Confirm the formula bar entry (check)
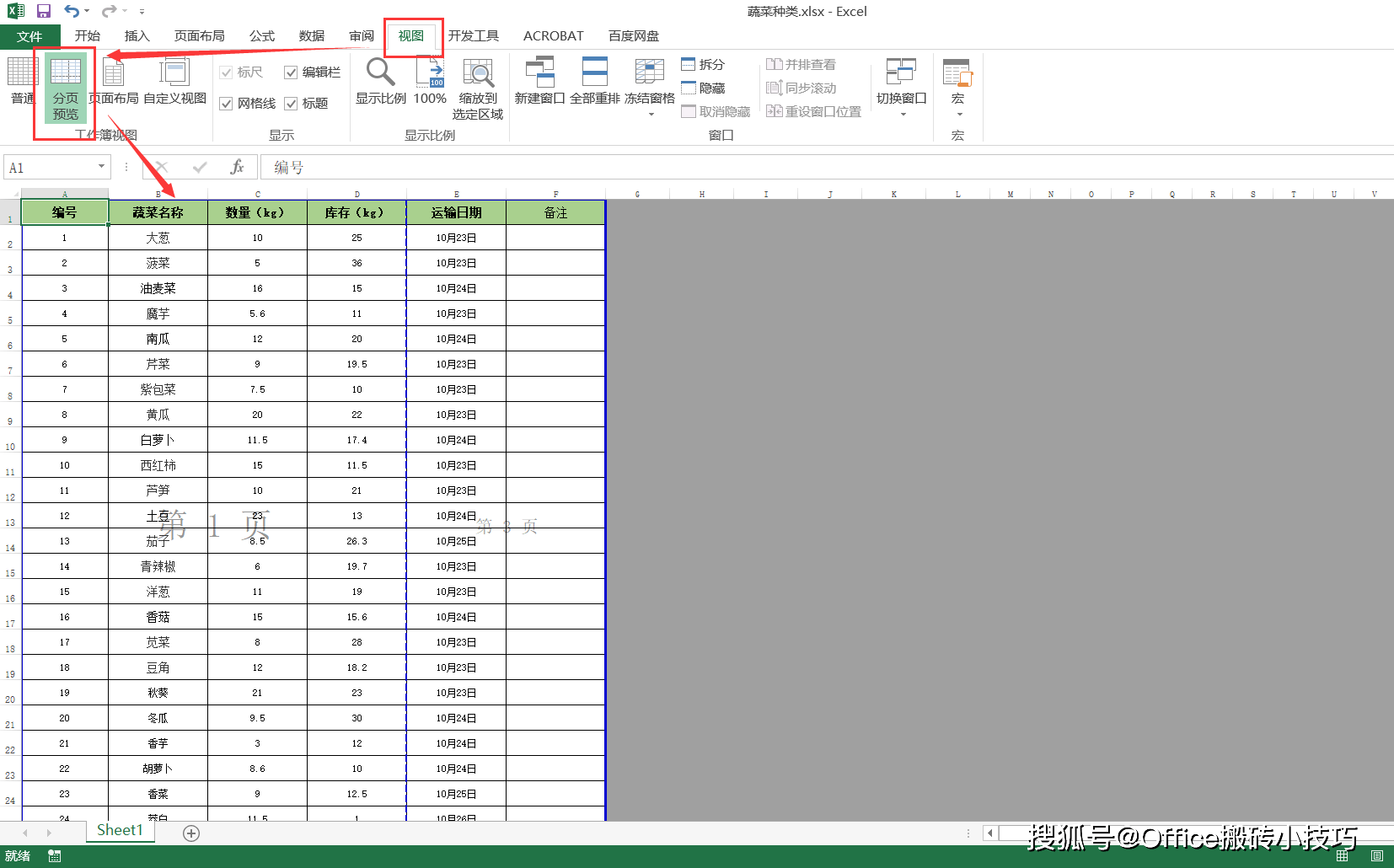 200,167
